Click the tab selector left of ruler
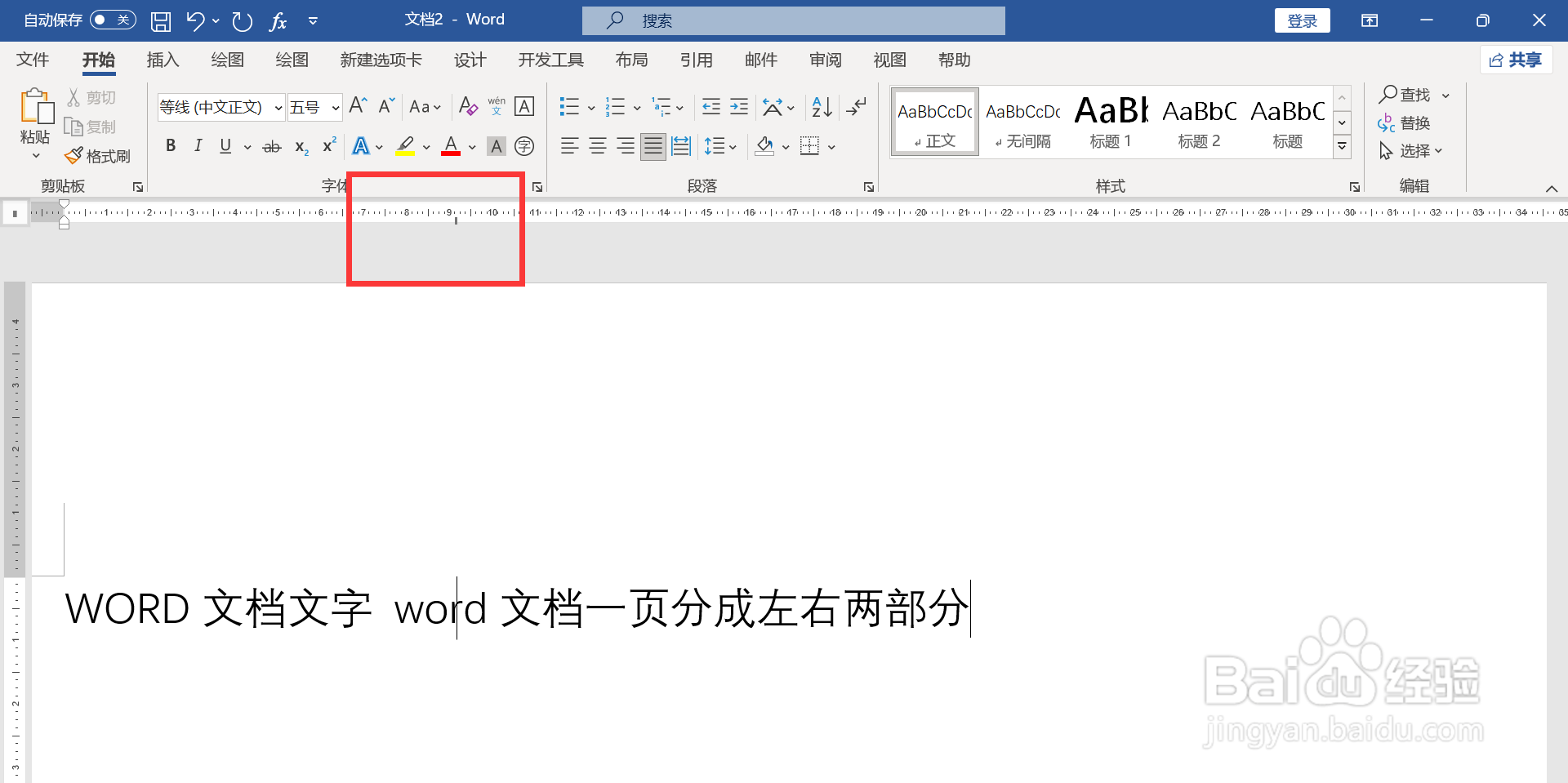 click(15, 213)
